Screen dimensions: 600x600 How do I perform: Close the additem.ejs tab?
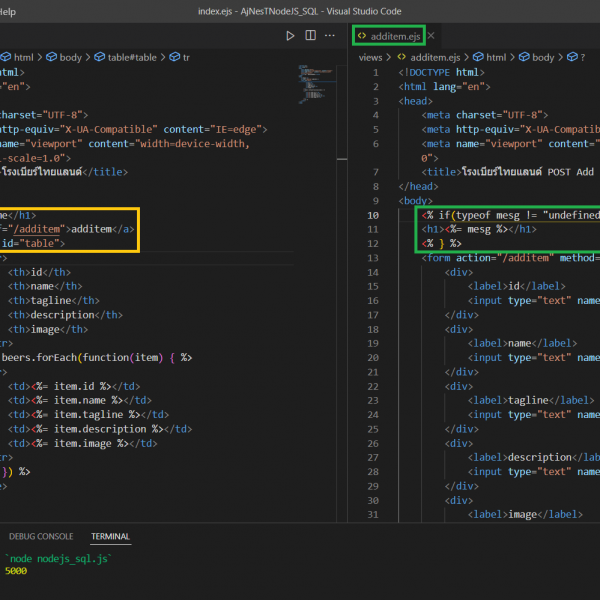[431, 36]
